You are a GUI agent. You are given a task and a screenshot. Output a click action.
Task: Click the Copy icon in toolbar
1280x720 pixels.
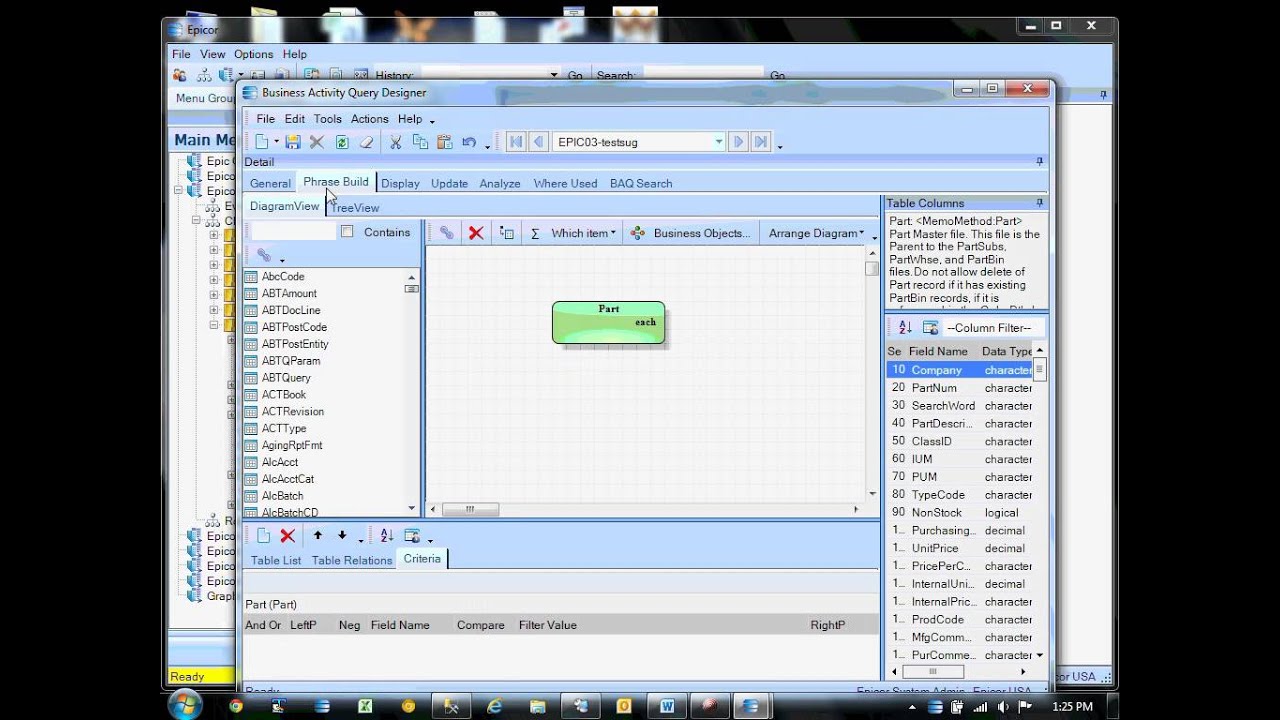(420, 142)
